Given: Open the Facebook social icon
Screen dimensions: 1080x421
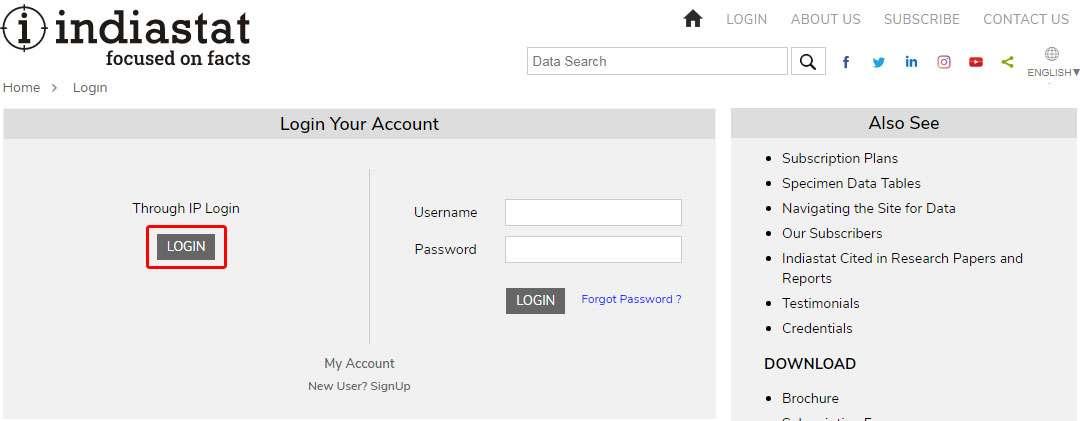Looking at the screenshot, I should 846,62.
